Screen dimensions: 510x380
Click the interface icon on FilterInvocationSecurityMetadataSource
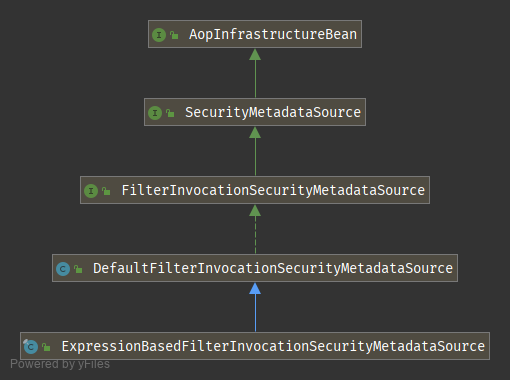pyautogui.click(x=91, y=191)
